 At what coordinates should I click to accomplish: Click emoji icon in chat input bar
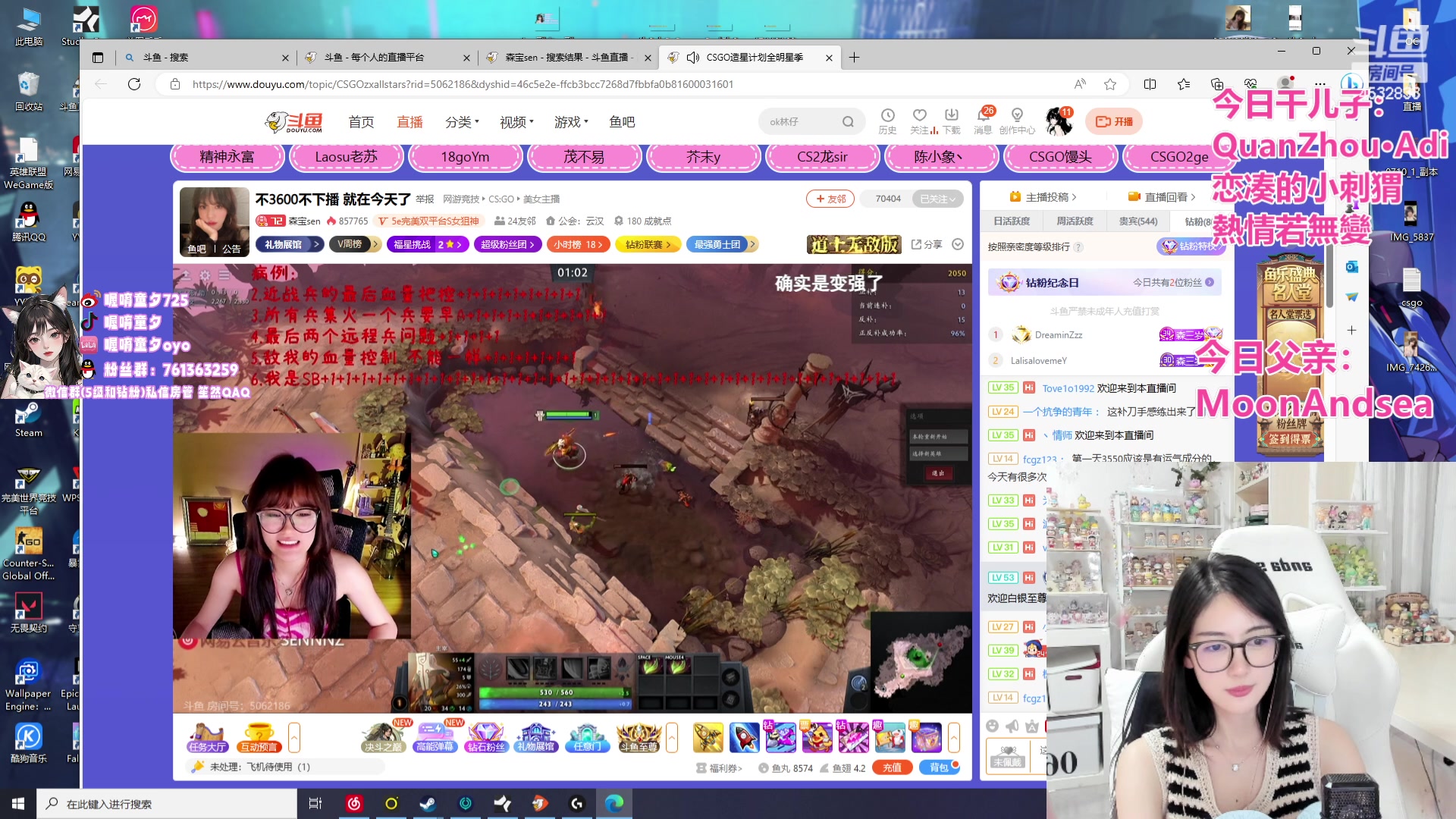[x=992, y=726]
